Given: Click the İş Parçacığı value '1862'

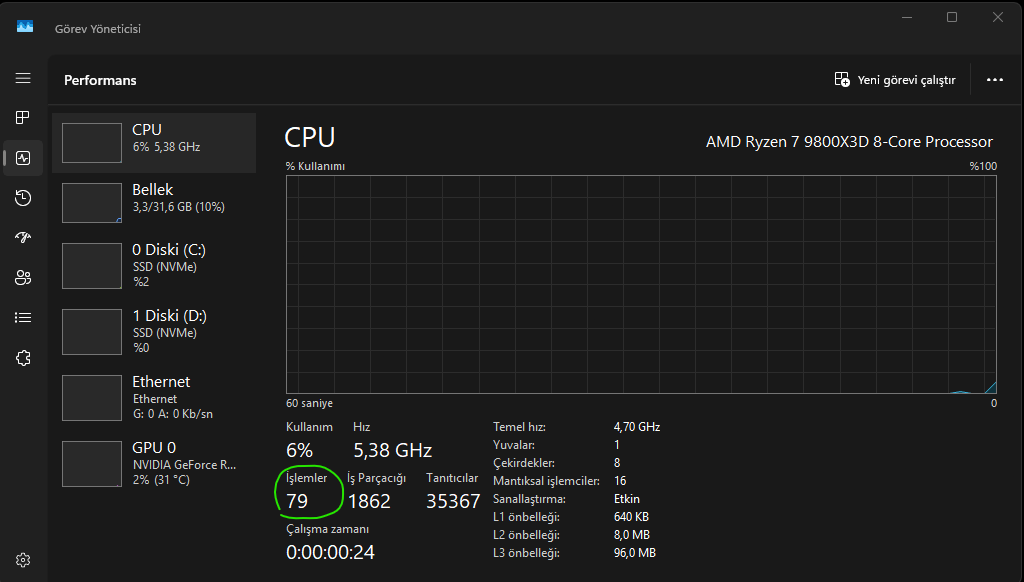Looking at the screenshot, I should coord(369,501).
